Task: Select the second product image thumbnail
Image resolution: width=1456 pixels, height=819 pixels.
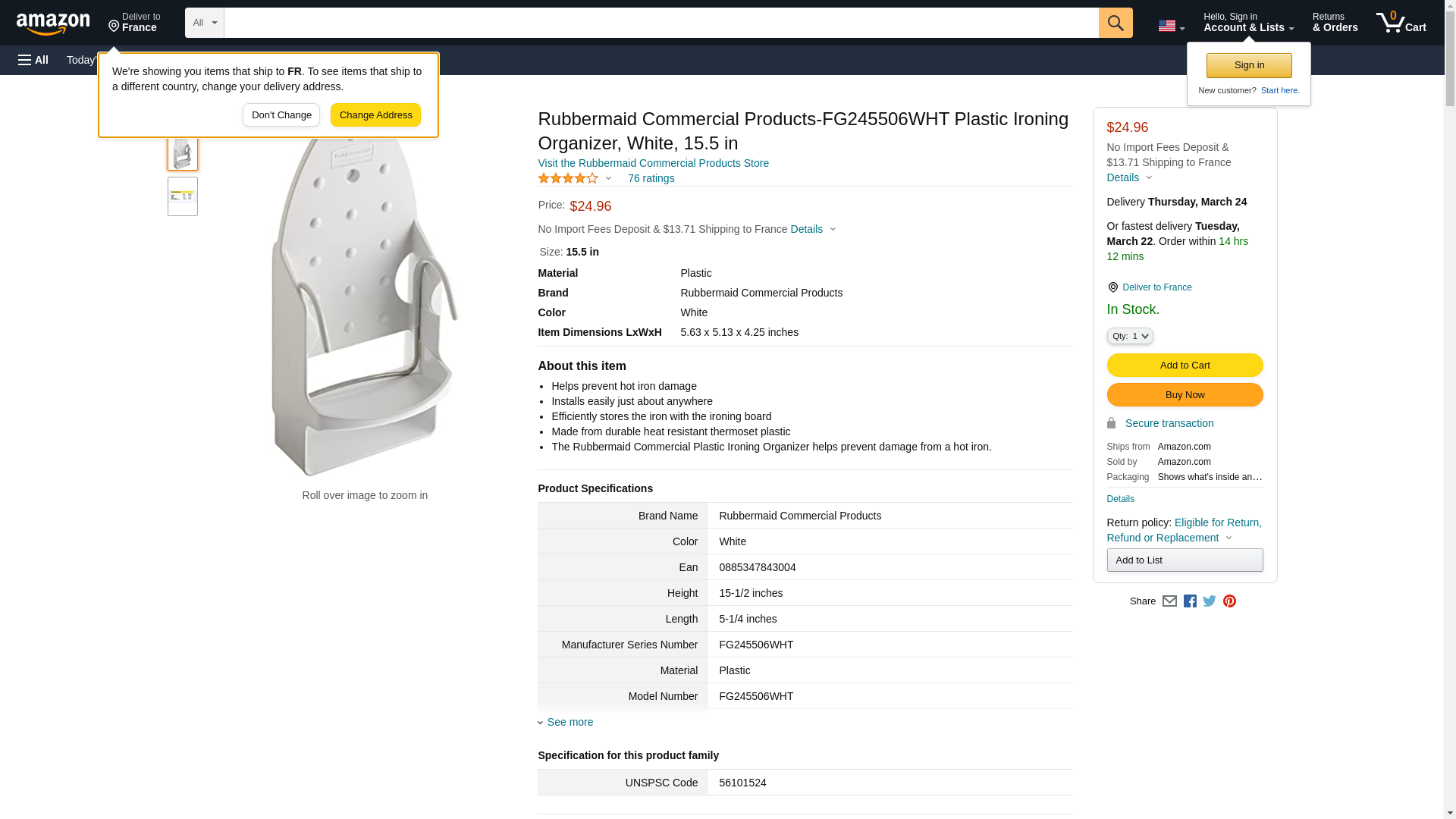Action: tap(183, 196)
